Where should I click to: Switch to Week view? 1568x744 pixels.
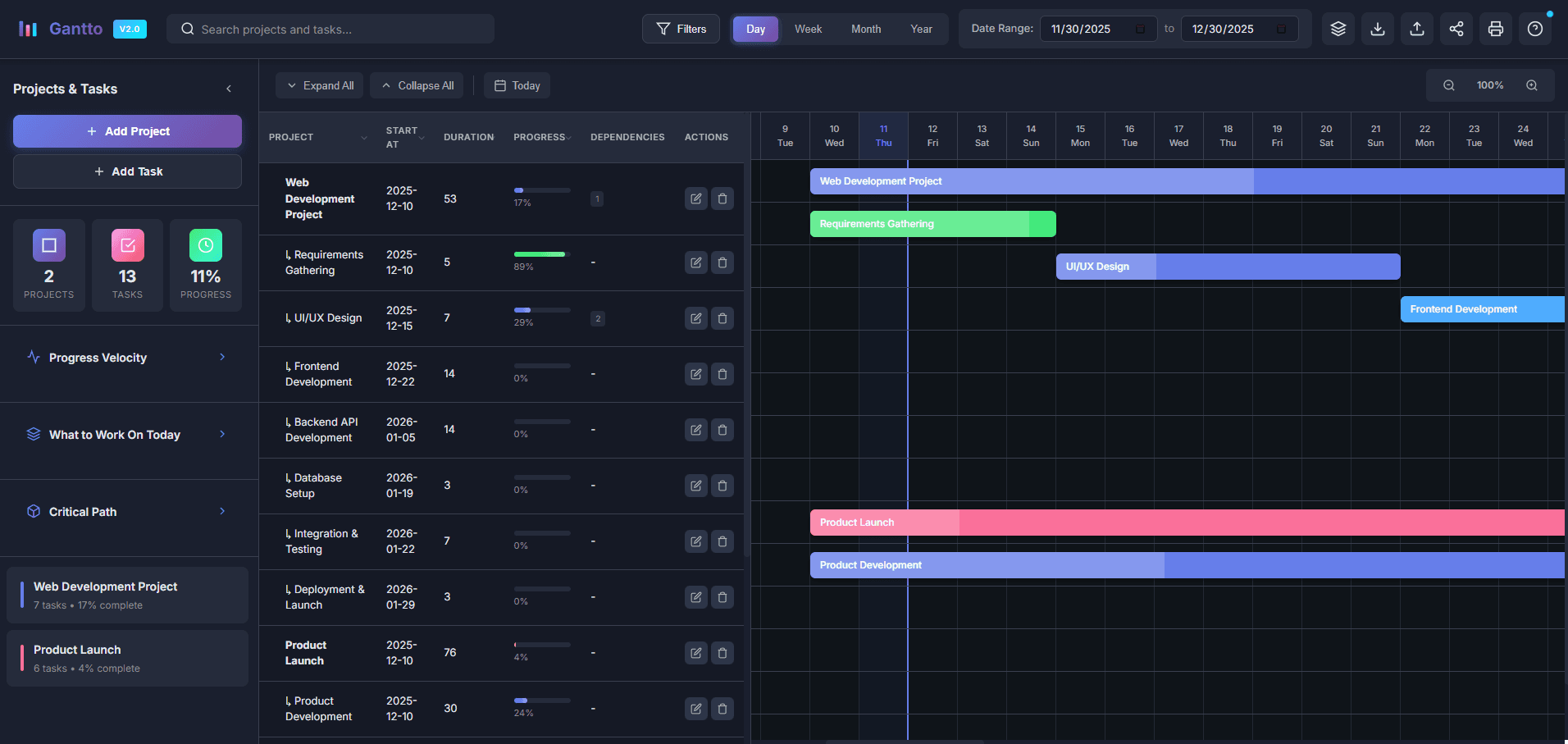808,29
